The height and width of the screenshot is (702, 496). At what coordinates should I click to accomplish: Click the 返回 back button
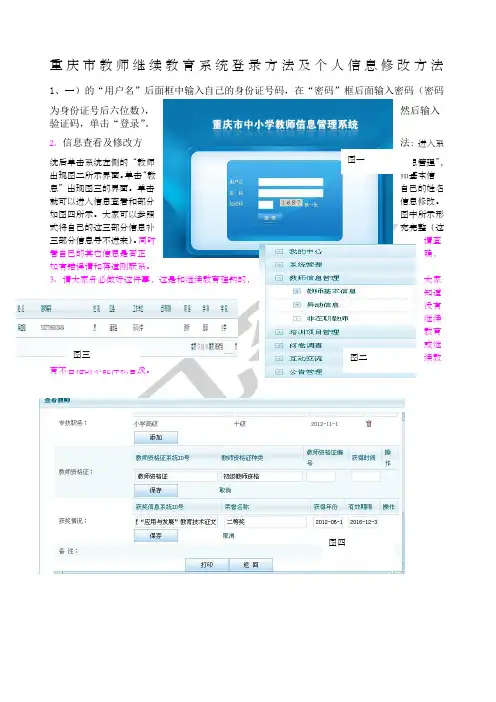click(251, 565)
